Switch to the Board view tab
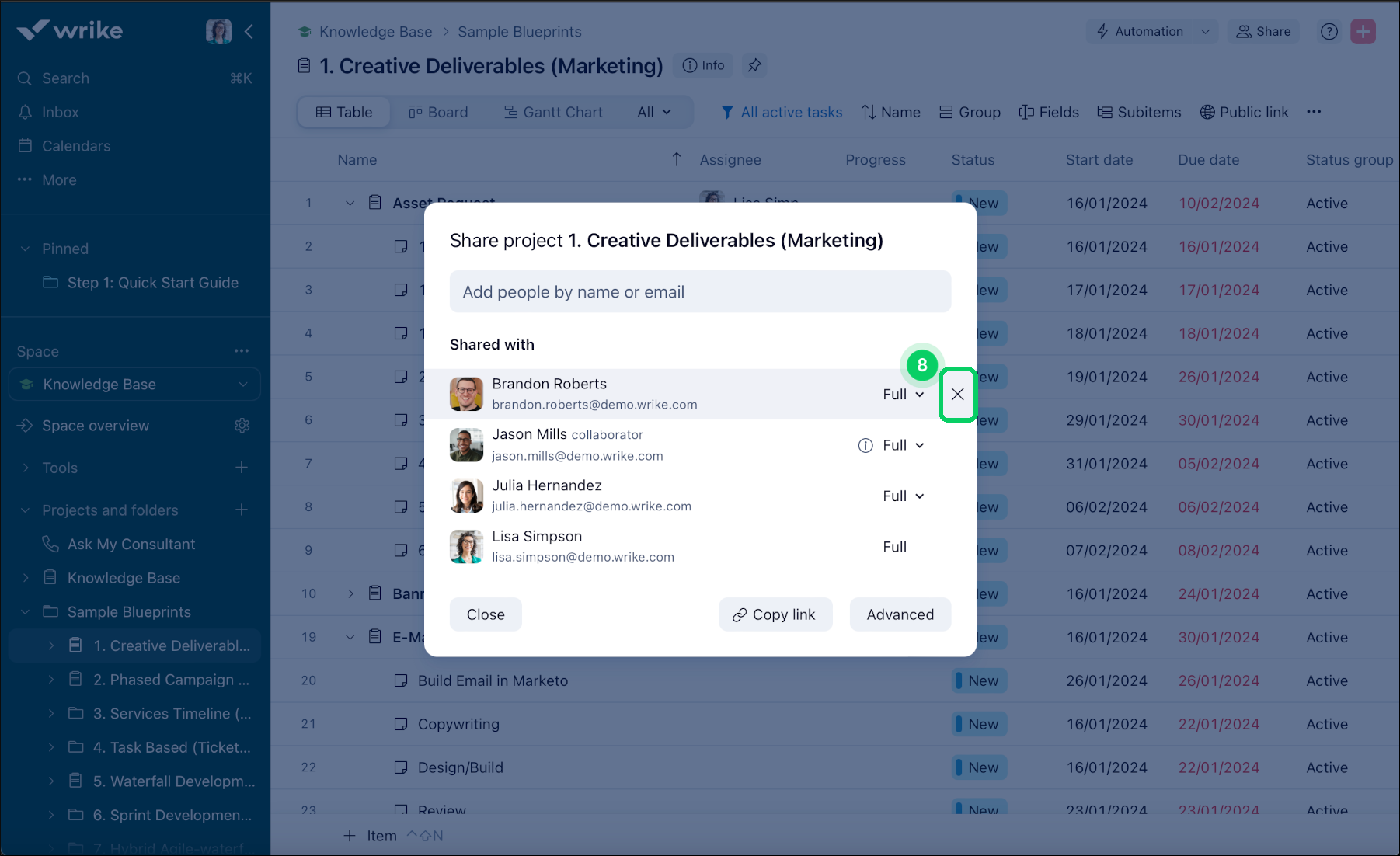 pyautogui.click(x=439, y=112)
